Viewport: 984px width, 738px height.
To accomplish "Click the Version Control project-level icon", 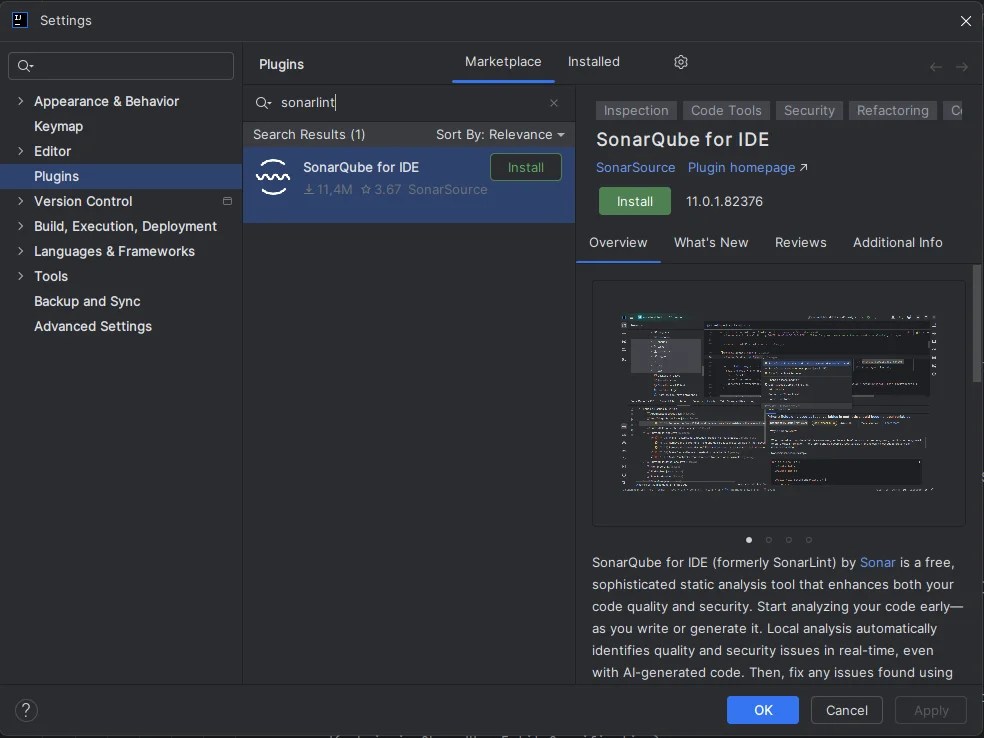I will 227,201.
